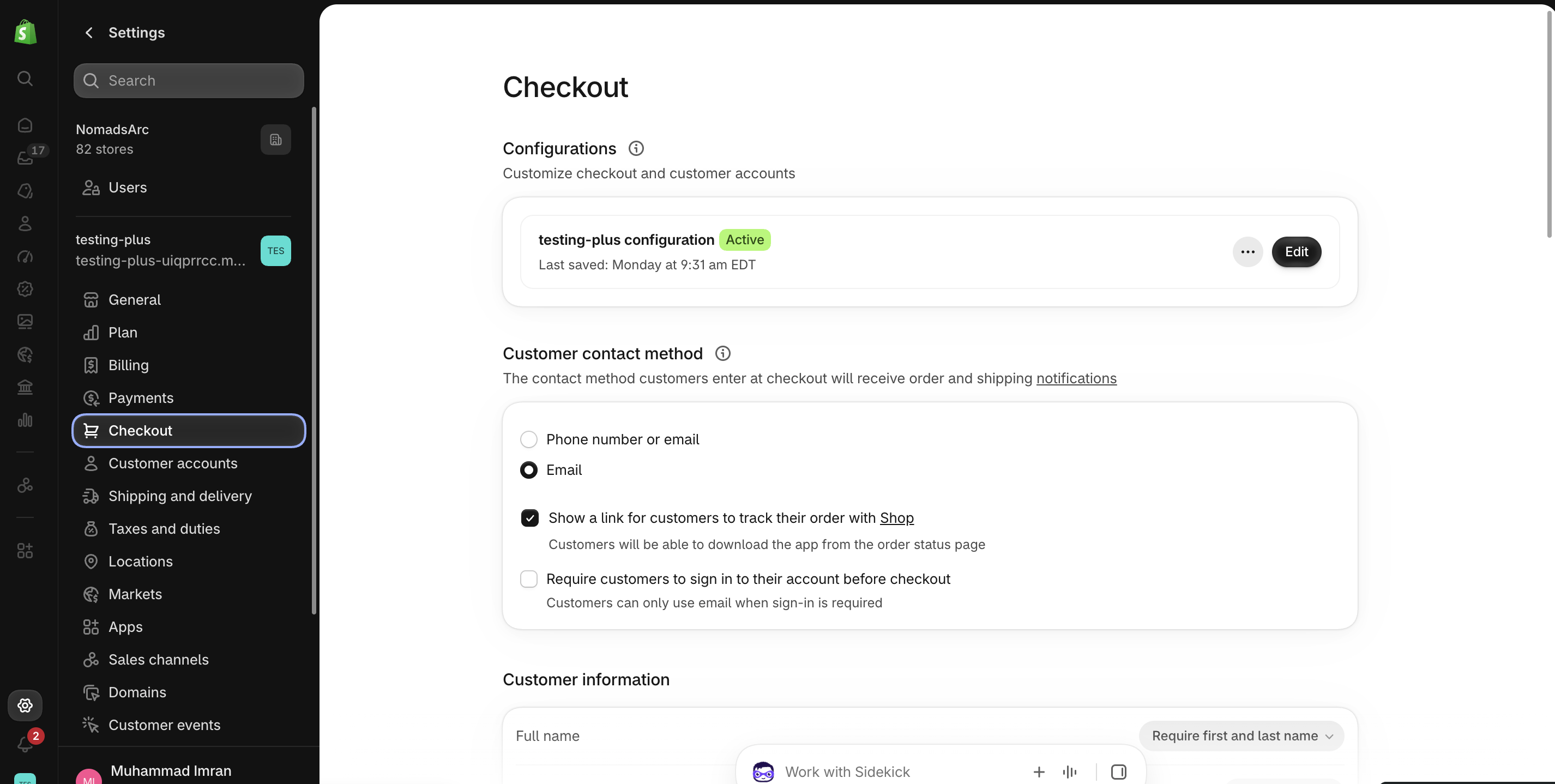Click Customer contact method info icon
The image size is (1555, 784).
click(722, 353)
